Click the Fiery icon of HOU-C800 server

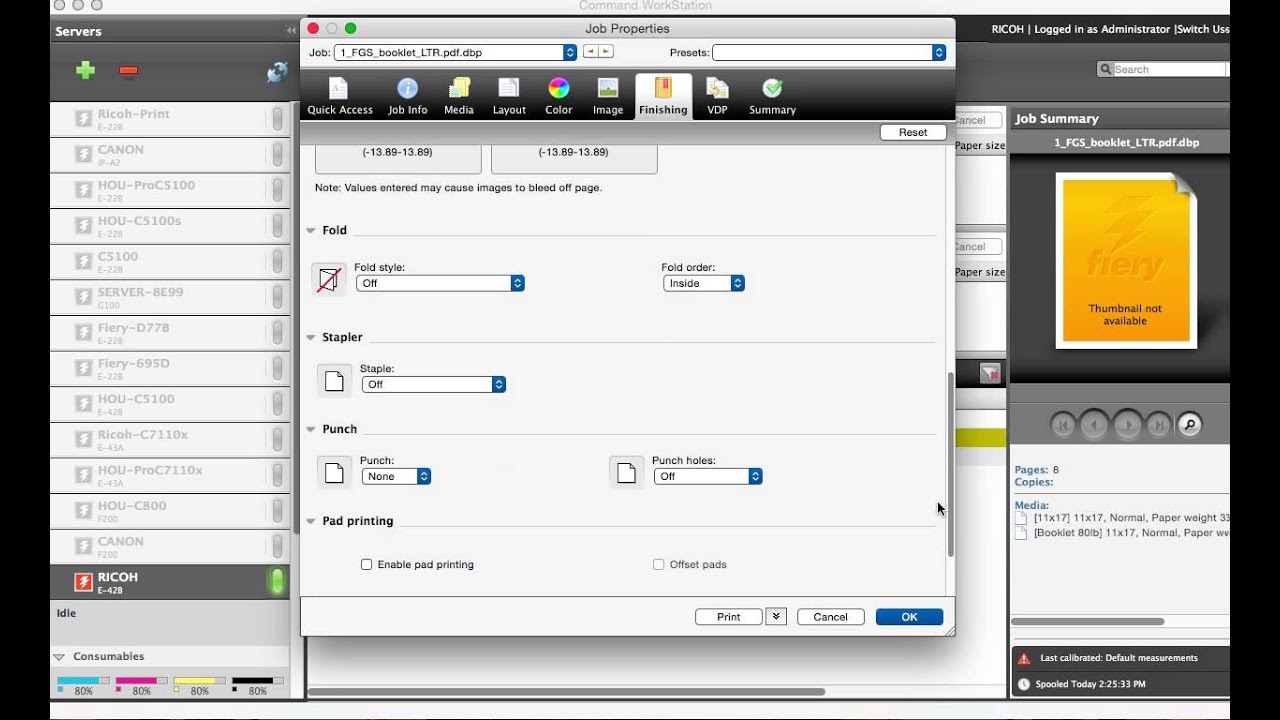(x=84, y=511)
